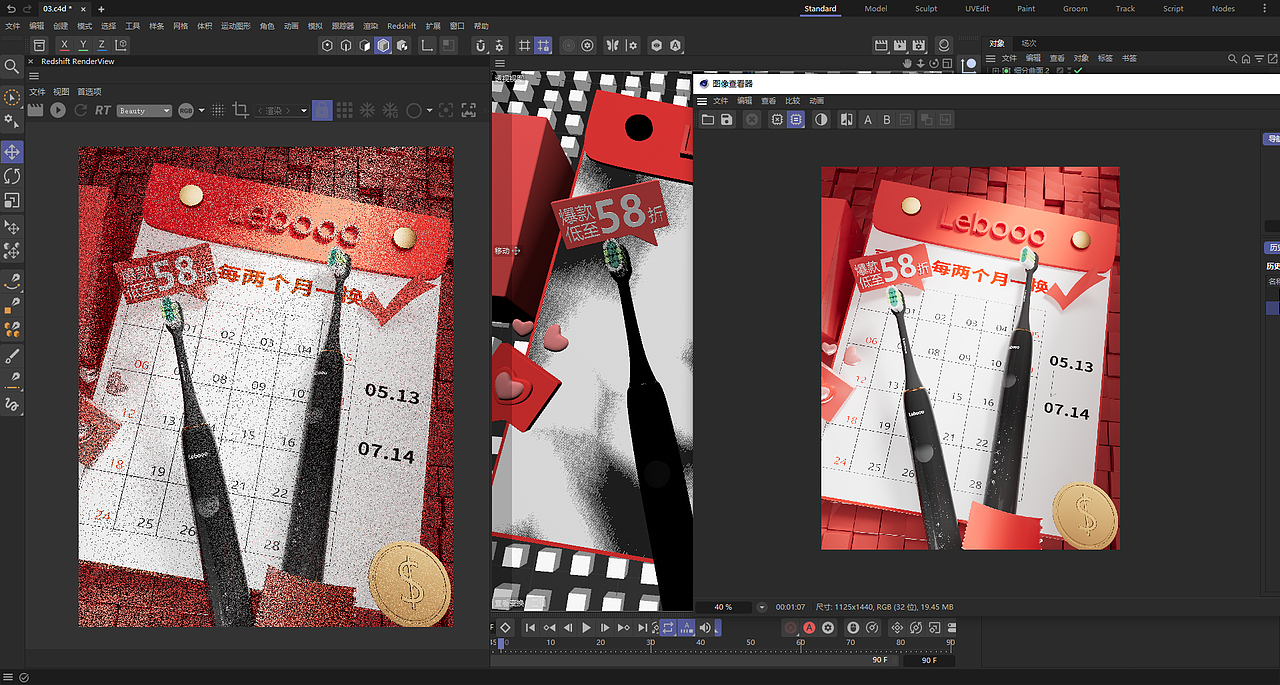
Task: Add a new document tab with plus
Action: (101, 8)
